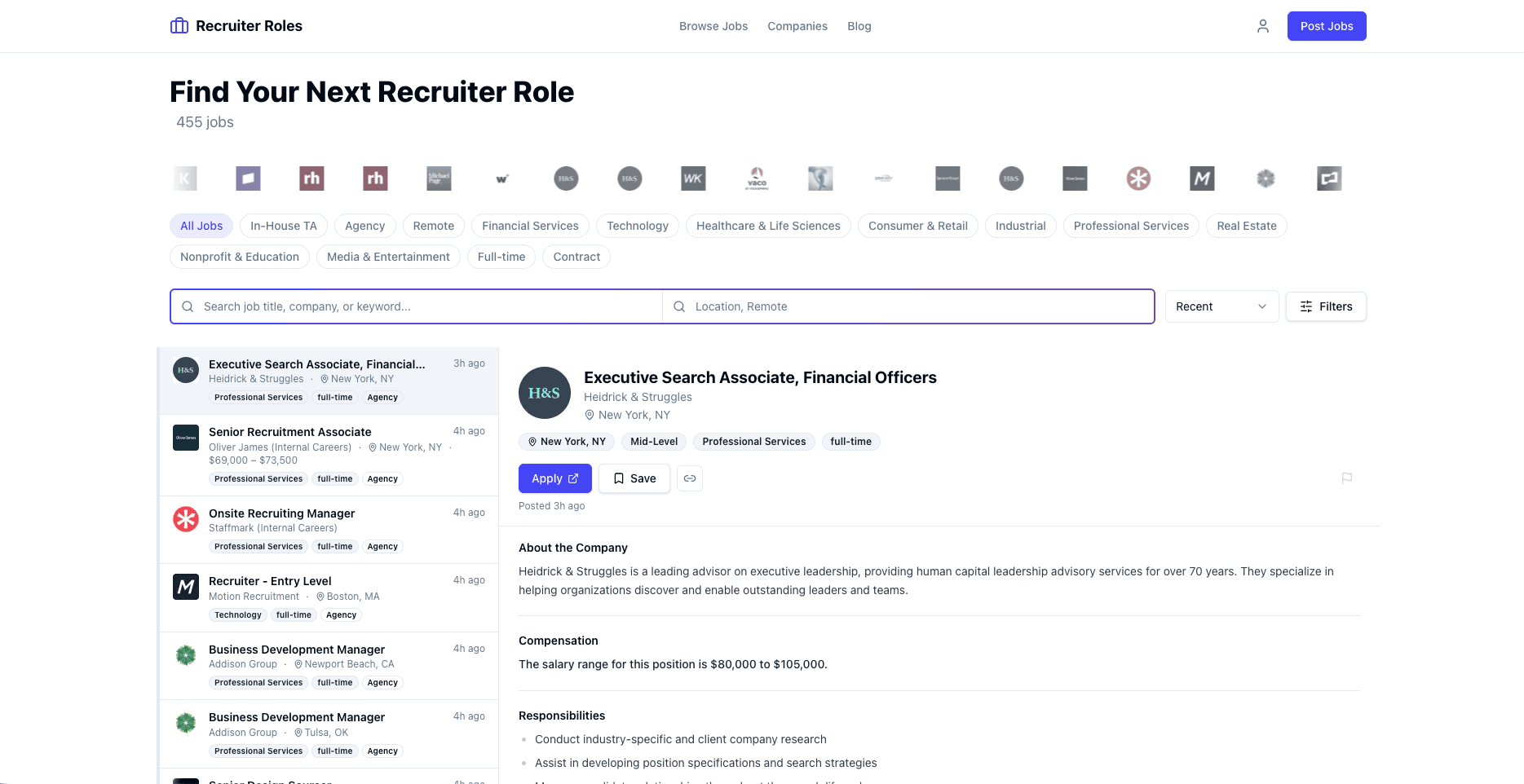Open the Senior Recruitment Associate listing
Image resolution: width=1524 pixels, height=784 pixels.
289,432
